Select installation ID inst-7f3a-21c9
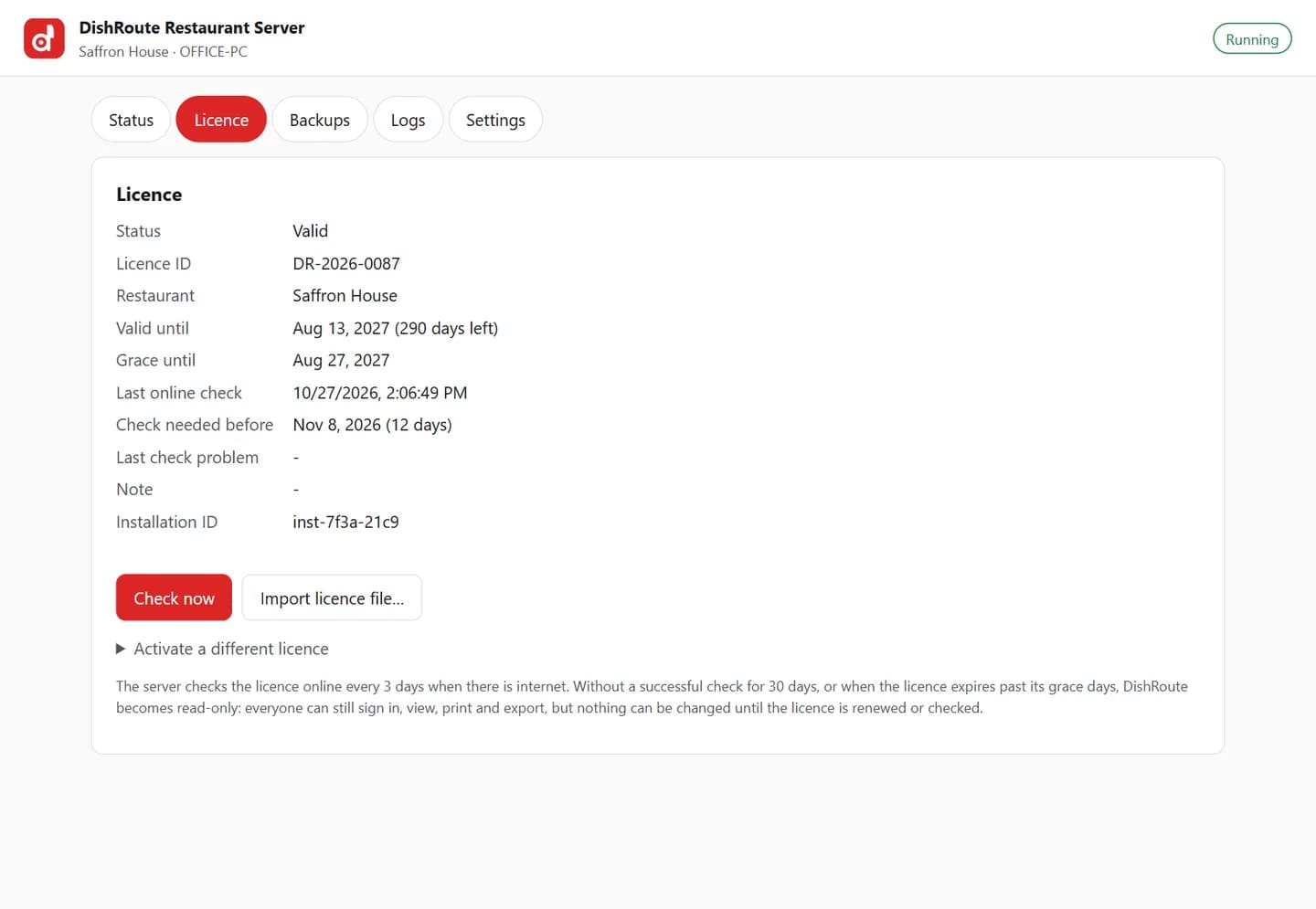1316x909 pixels. (345, 523)
